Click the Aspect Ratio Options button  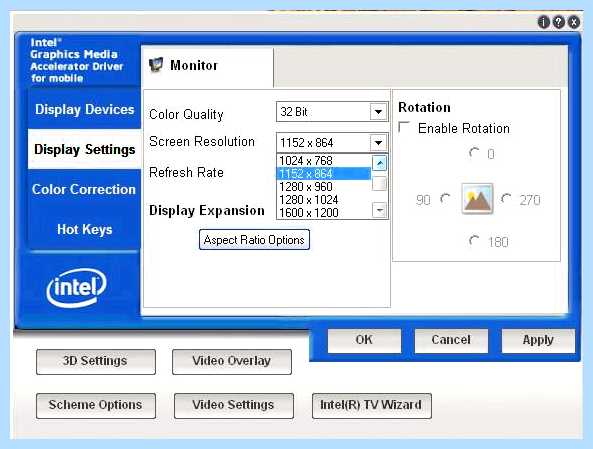[254, 239]
